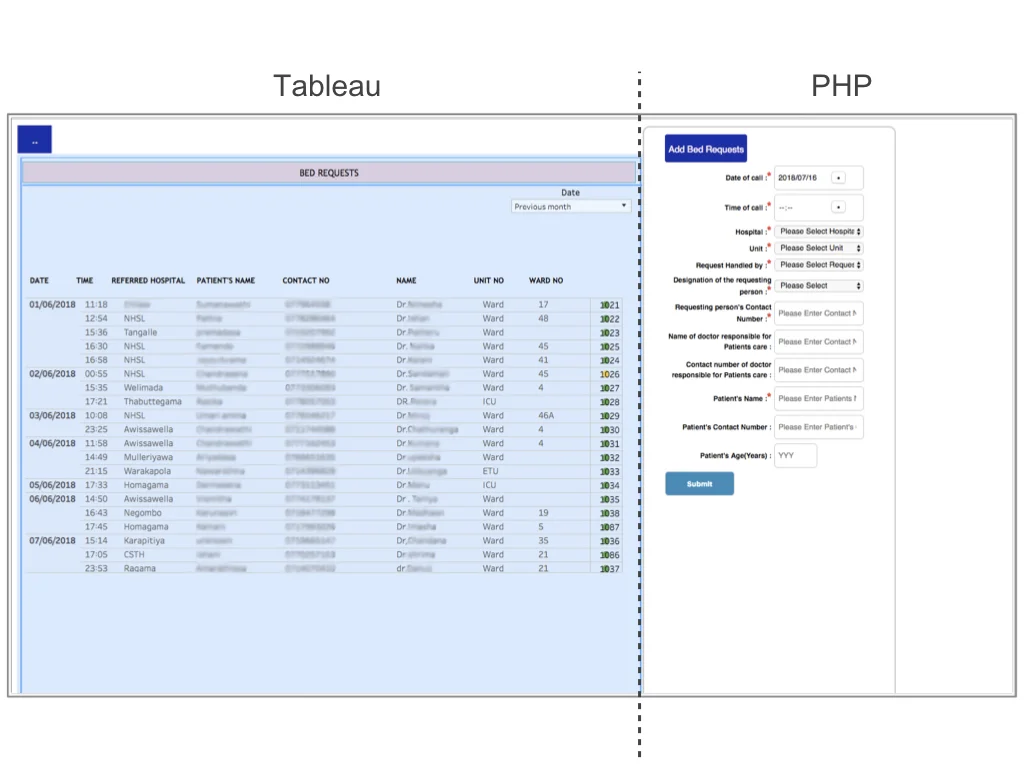Screen dimensions: 1024x768
Task: Click the time cell 21:15
Action: pos(96,471)
